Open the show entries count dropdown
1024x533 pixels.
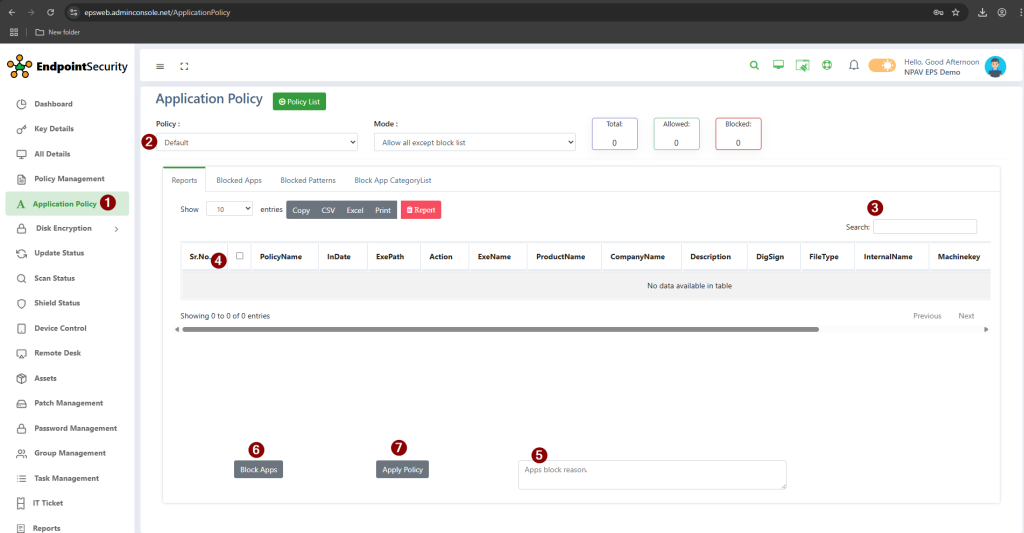coord(230,210)
